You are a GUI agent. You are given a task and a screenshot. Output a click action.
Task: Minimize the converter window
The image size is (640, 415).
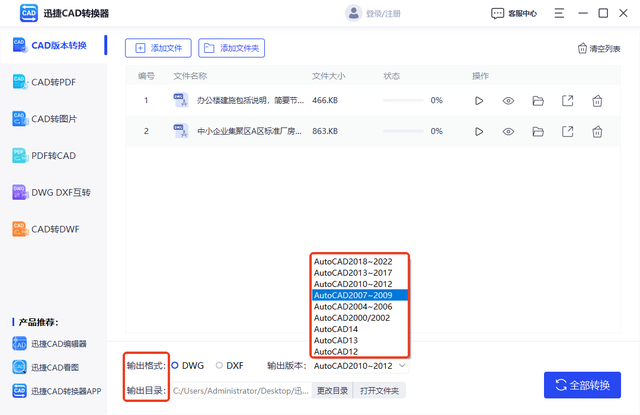tap(583, 13)
